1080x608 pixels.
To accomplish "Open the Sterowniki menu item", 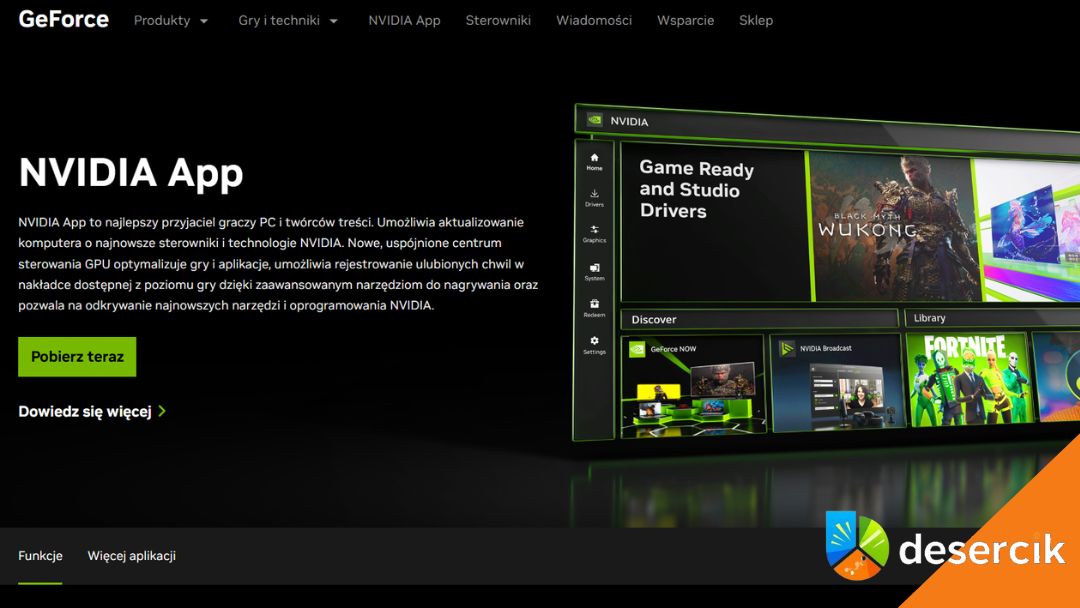I will [498, 20].
